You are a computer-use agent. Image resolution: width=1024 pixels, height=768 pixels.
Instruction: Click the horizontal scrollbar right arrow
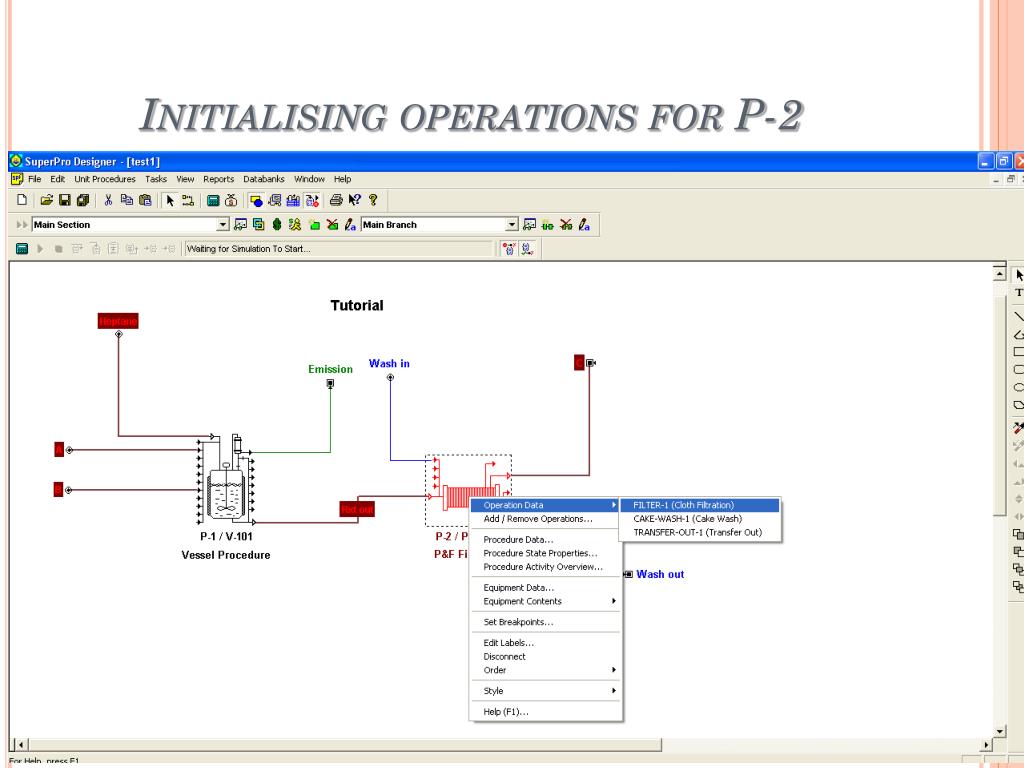coord(987,744)
